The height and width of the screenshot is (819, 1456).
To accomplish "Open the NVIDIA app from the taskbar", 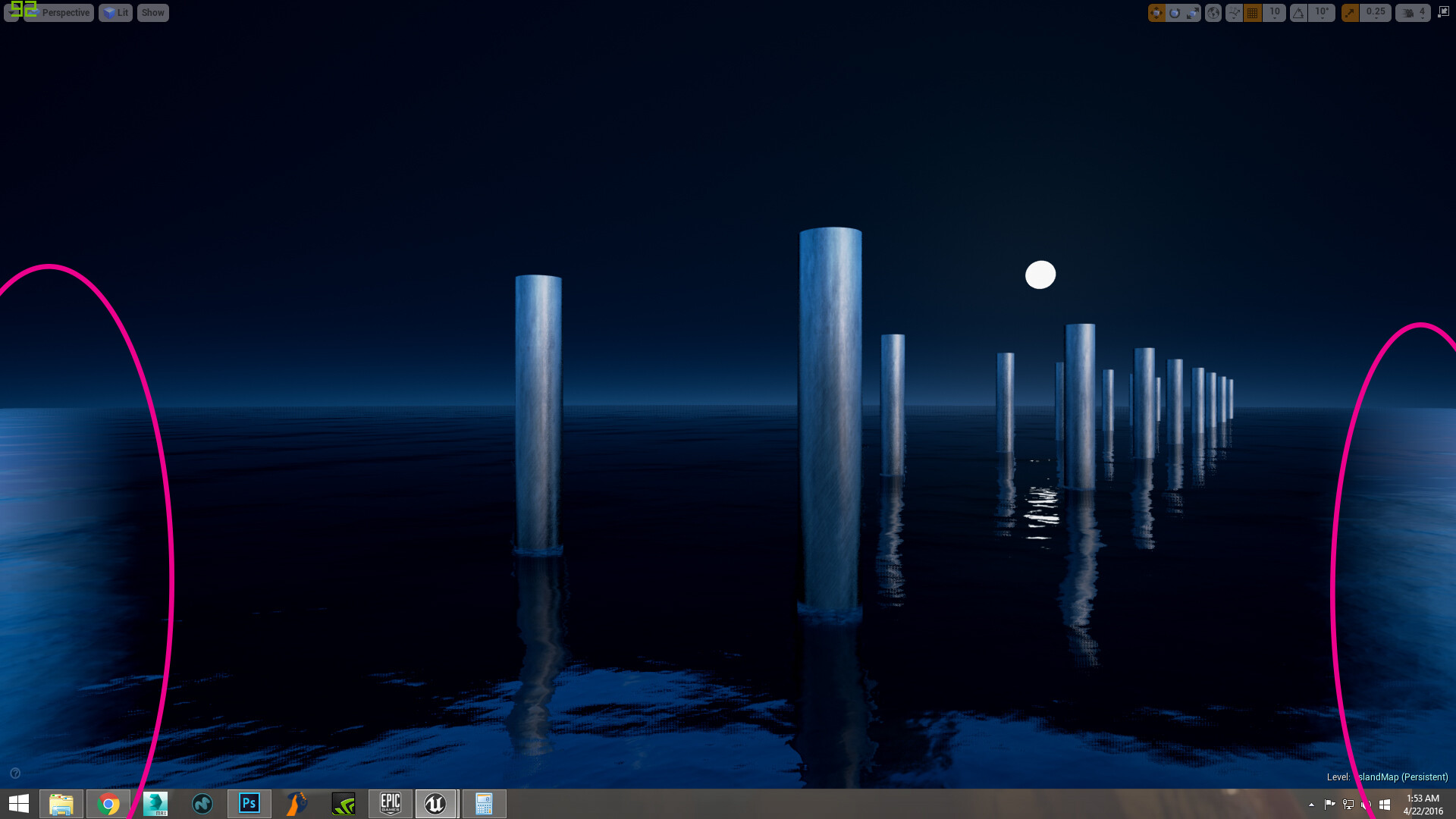I will click(x=344, y=804).
